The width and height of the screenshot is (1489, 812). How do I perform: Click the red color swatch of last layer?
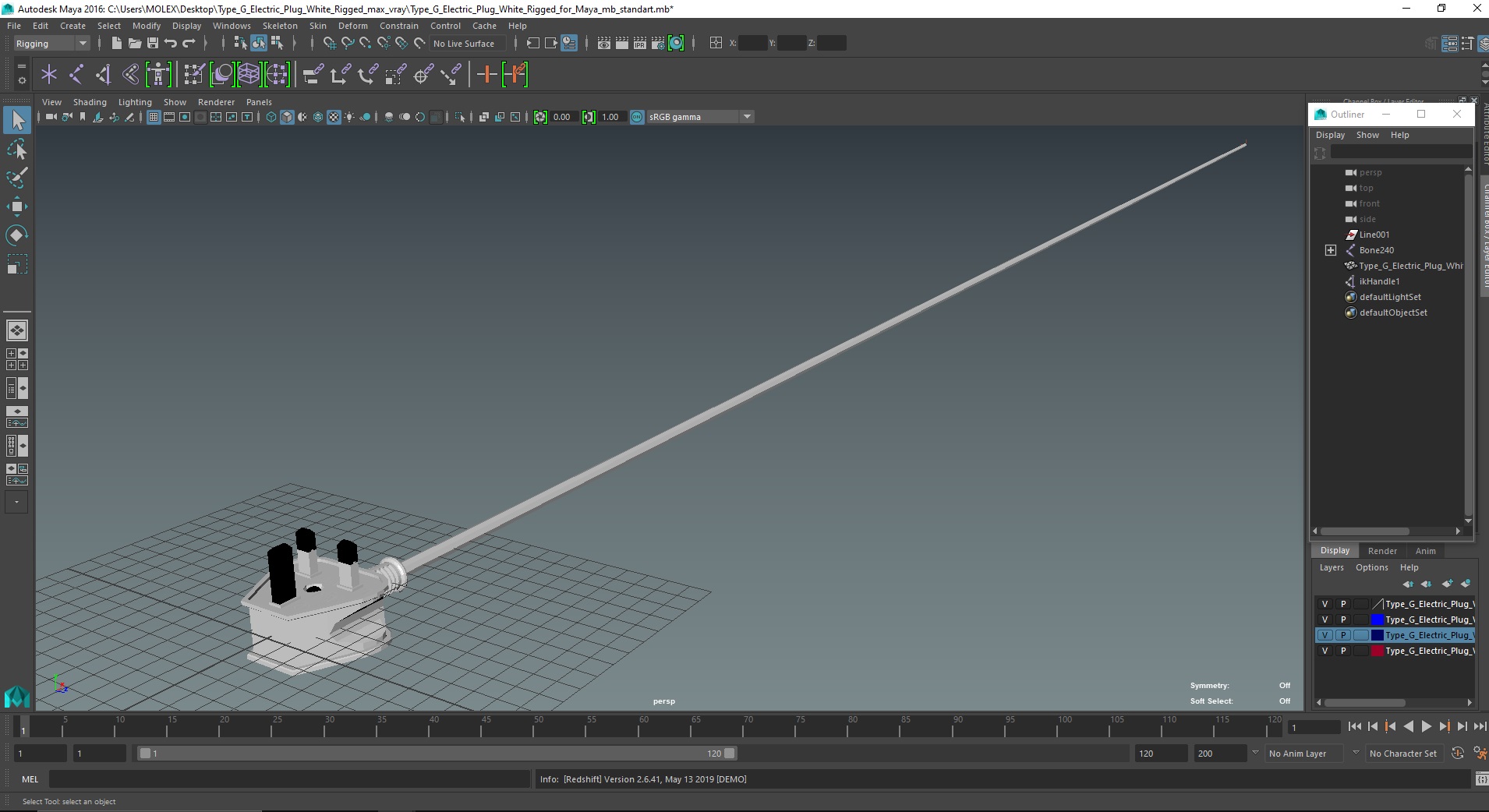click(1378, 651)
